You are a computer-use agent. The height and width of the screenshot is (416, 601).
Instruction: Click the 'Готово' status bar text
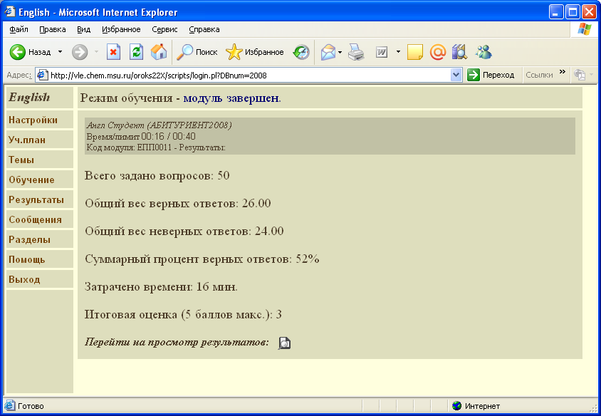point(31,406)
